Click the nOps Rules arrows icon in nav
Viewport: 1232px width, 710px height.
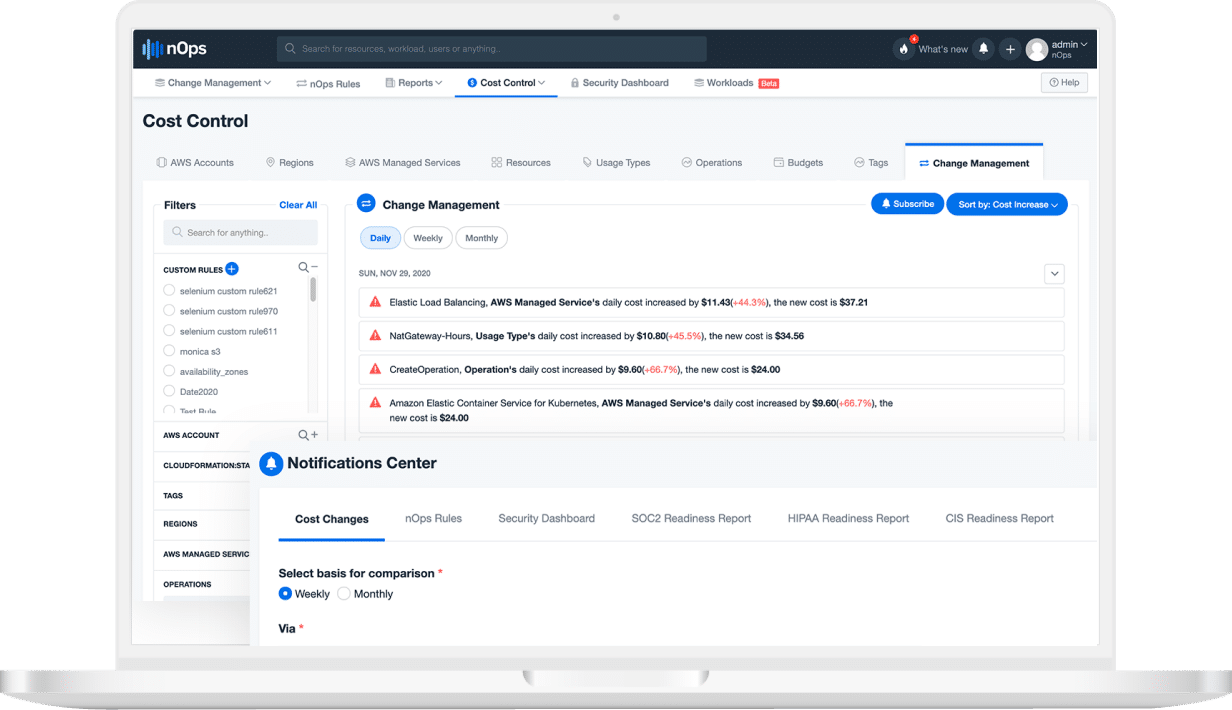tap(301, 84)
